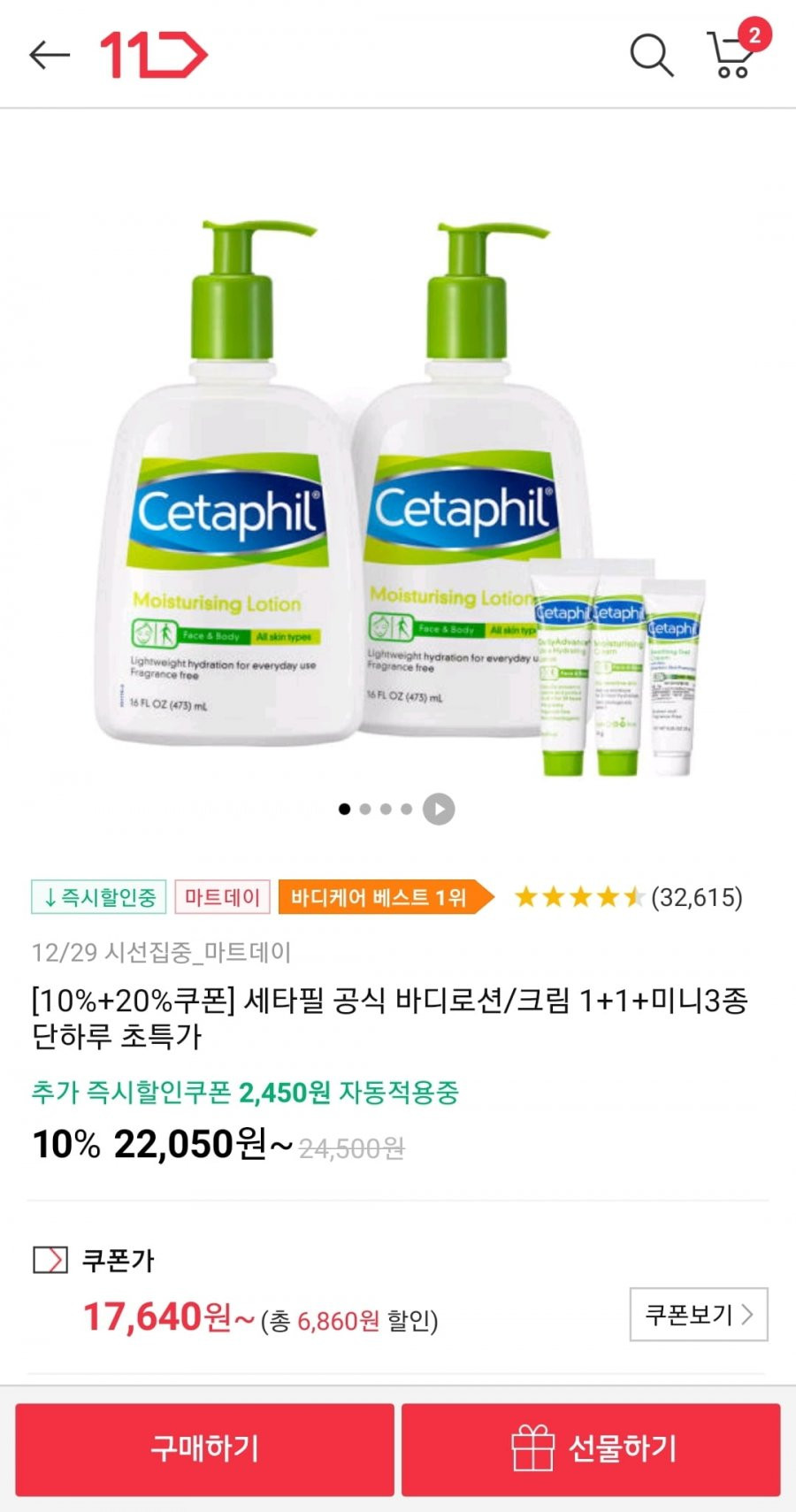Tap the 즉시할인중 green tag
796x1512 pixels.
[99, 897]
